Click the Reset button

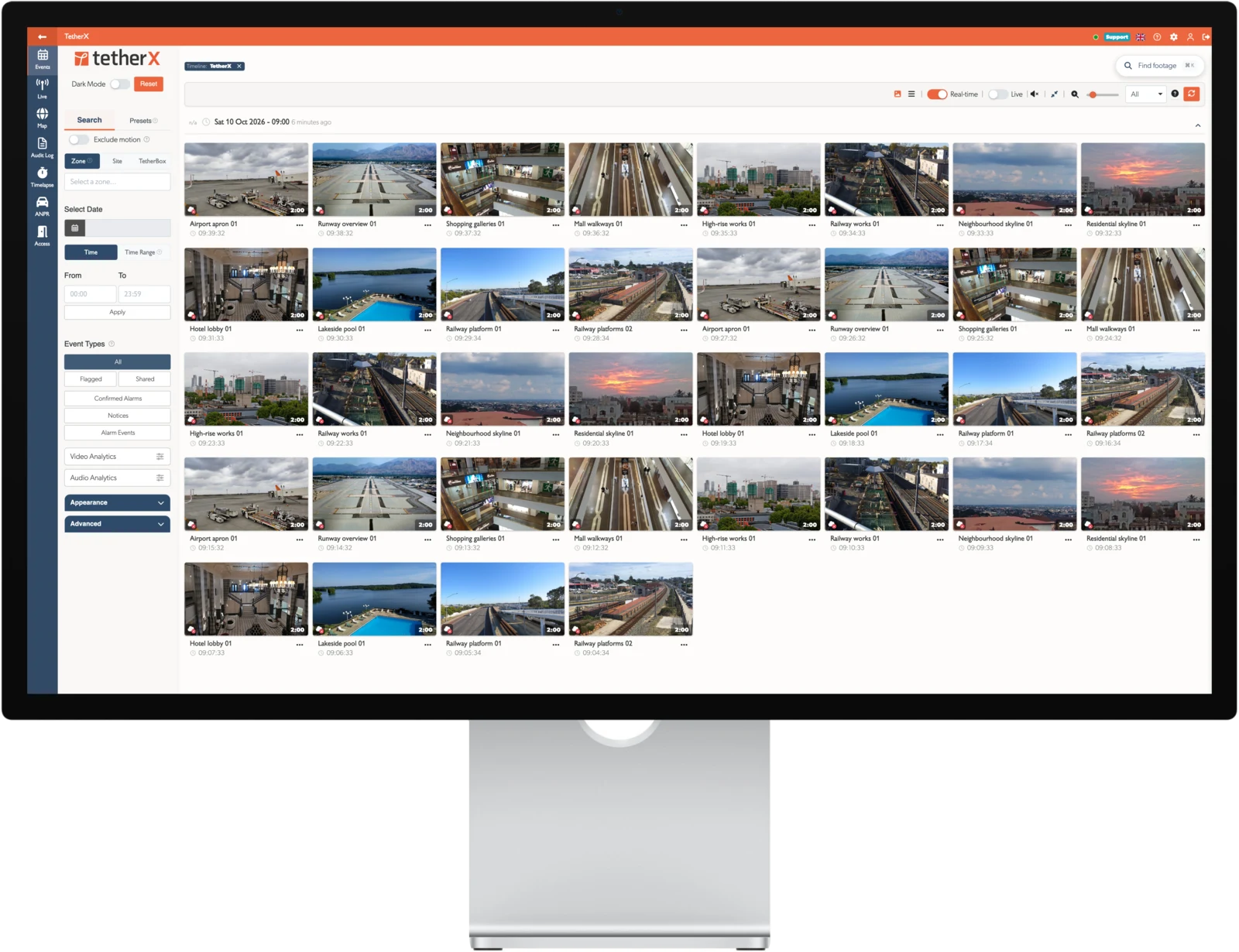coord(149,84)
